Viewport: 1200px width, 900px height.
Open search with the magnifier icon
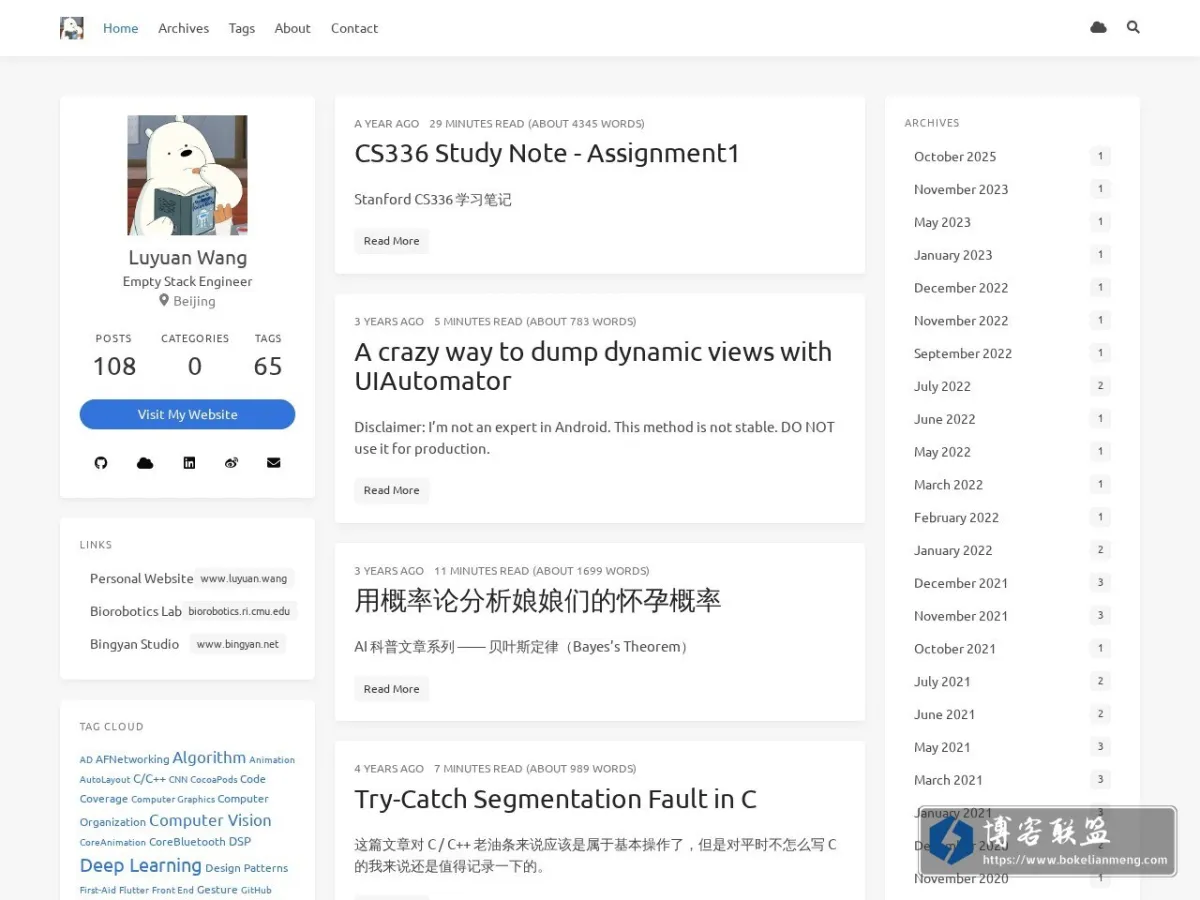click(x=1133, y=27)
